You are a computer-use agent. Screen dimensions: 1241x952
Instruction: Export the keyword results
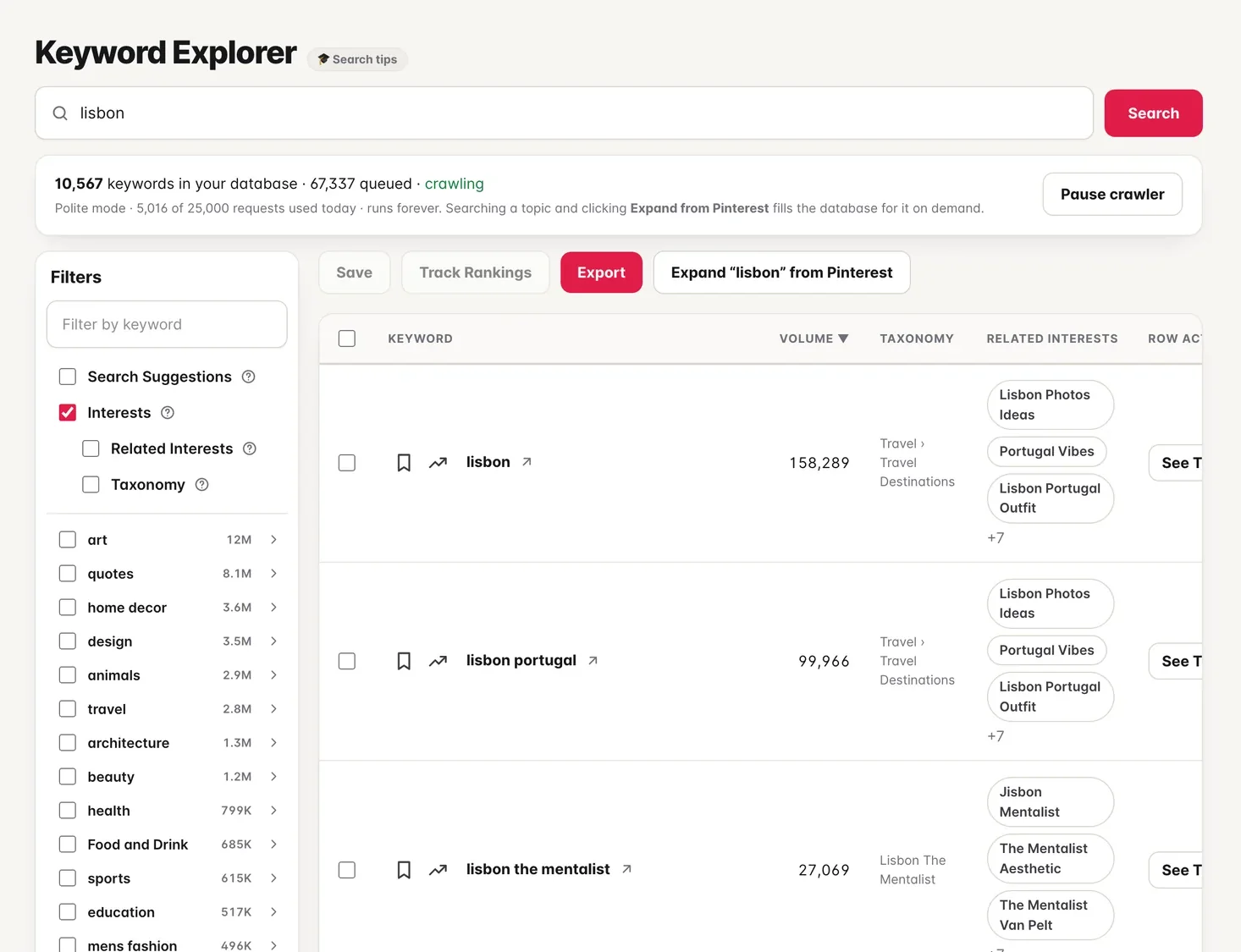point(601,272)
